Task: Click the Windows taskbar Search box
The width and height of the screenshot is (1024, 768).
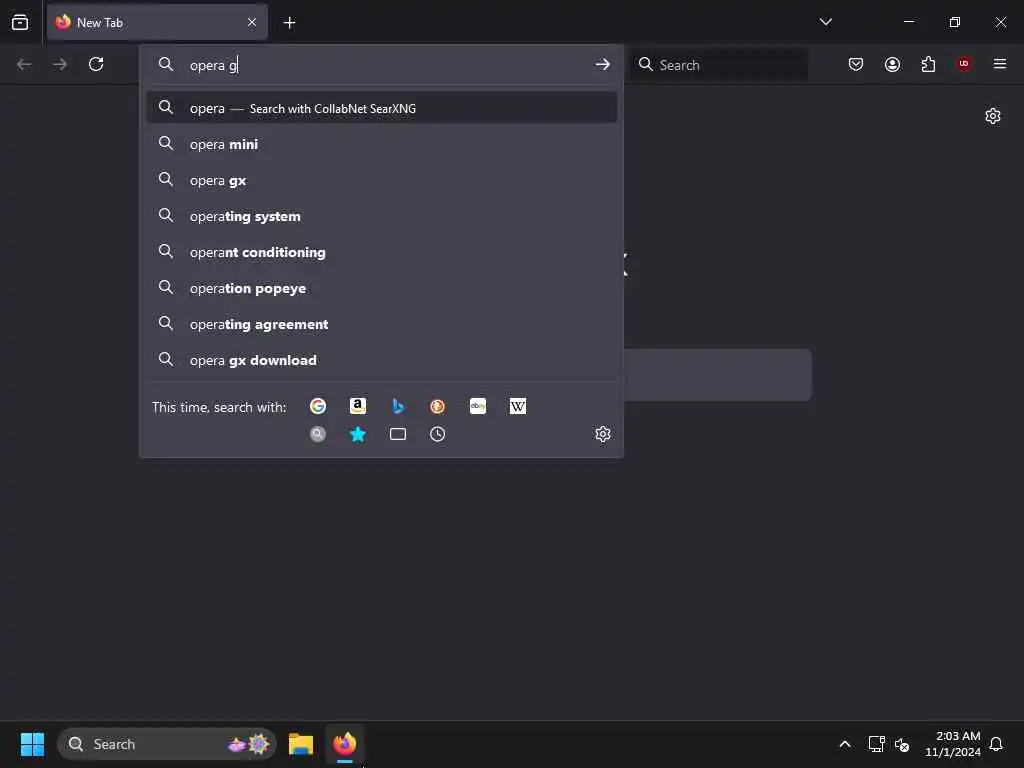Action: point(167,744)
